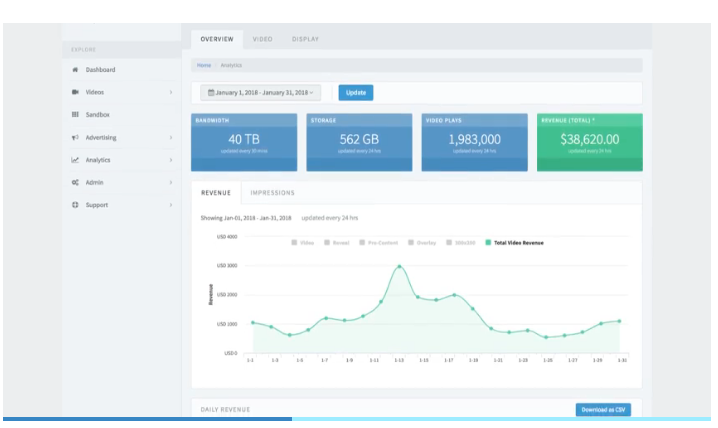Switch to the Video tab
718x428 pixels.
[262, 39]
